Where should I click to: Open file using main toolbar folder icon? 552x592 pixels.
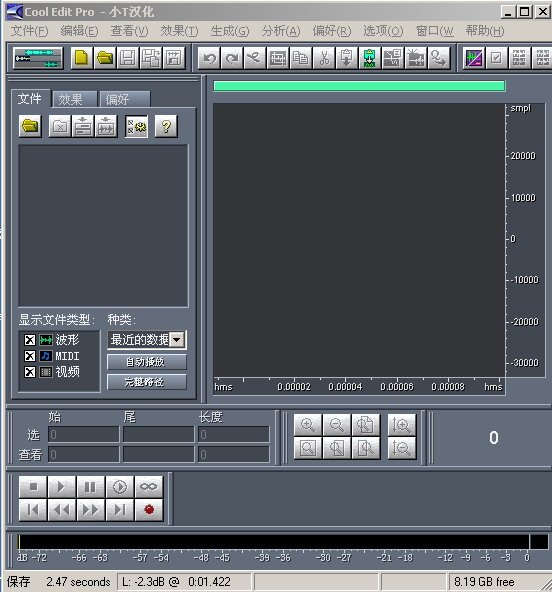[x=105, y=58]
